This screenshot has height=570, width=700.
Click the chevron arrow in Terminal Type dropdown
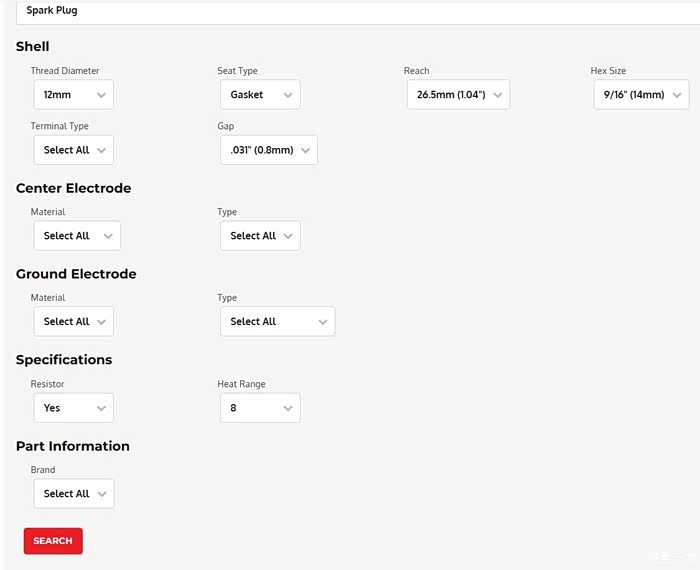click(101, 150)
